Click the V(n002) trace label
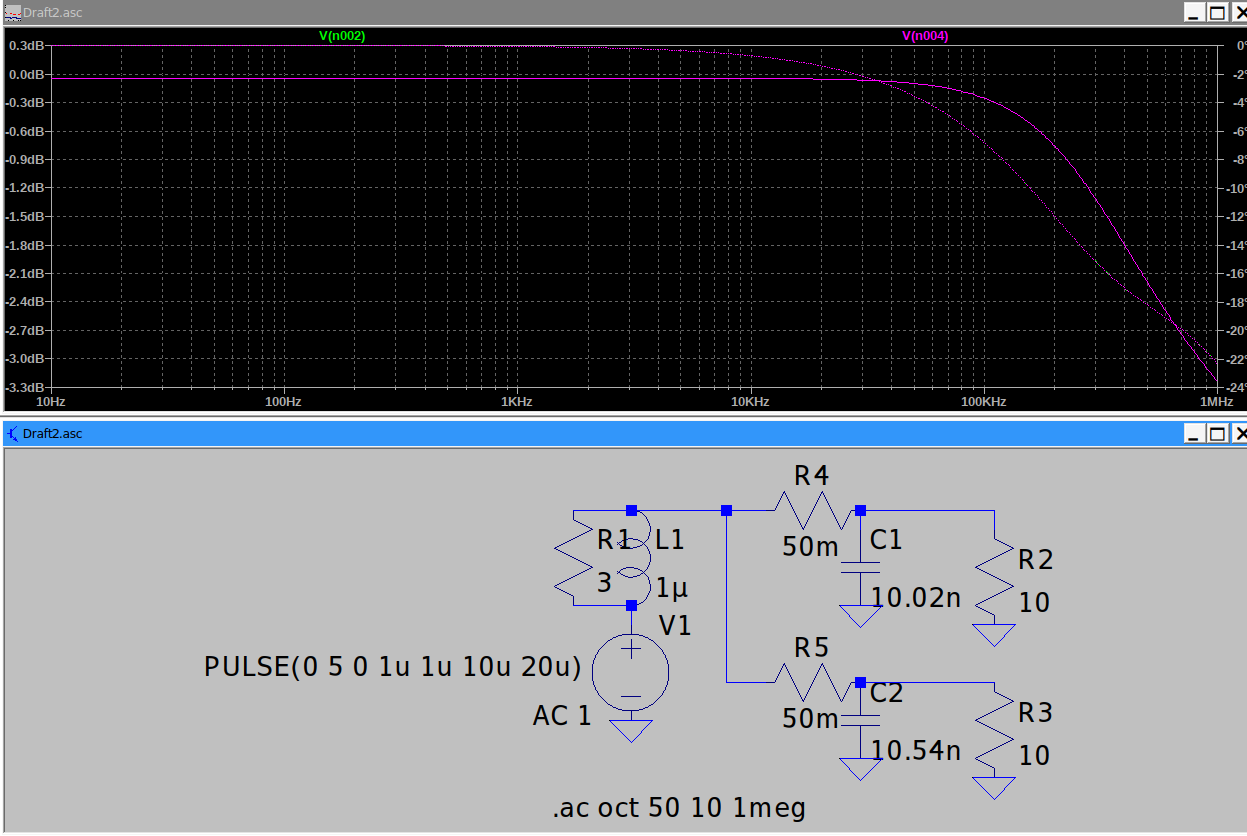 point(342,36)
